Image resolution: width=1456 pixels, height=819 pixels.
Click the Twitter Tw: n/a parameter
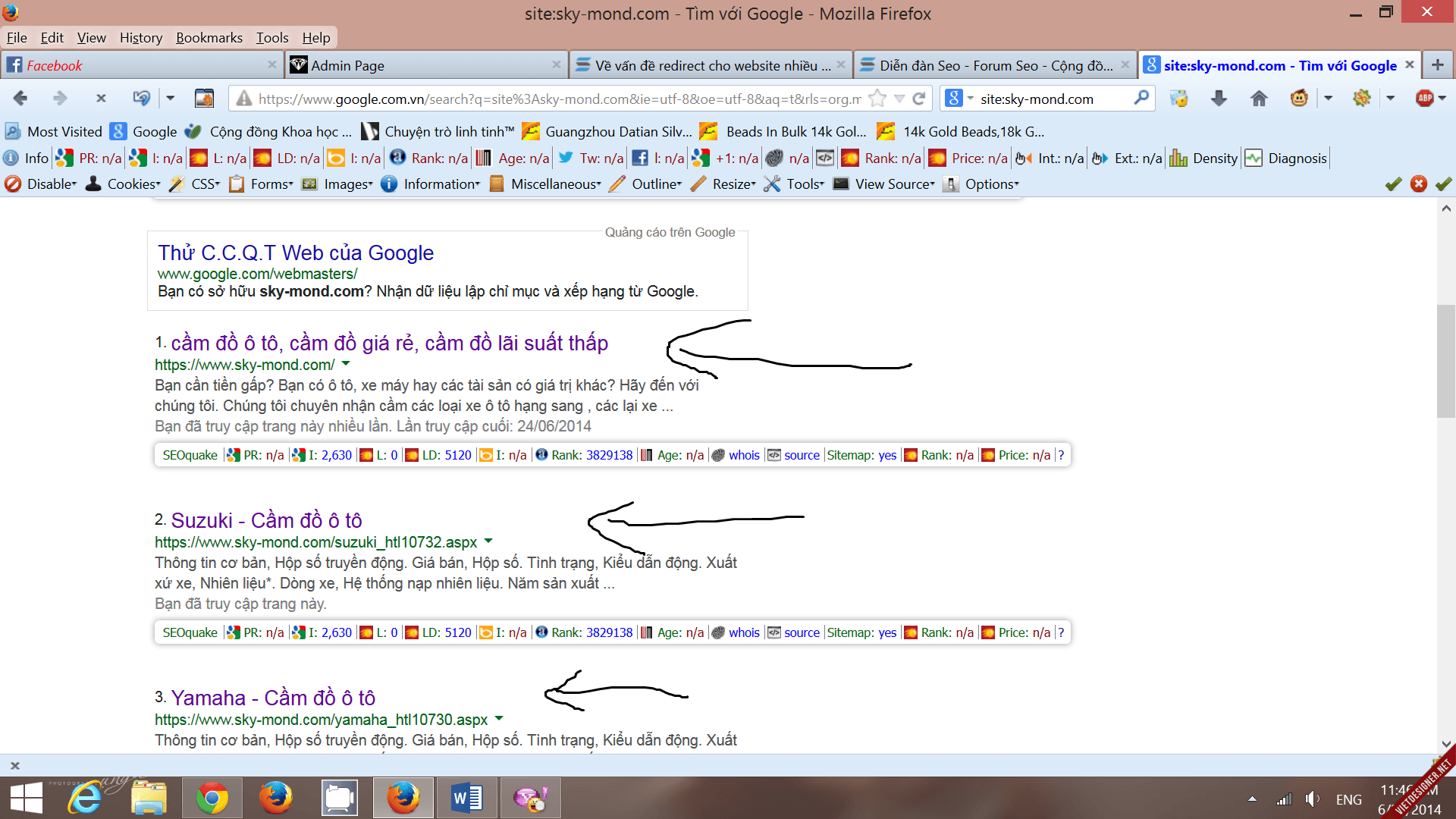[591, 158]
